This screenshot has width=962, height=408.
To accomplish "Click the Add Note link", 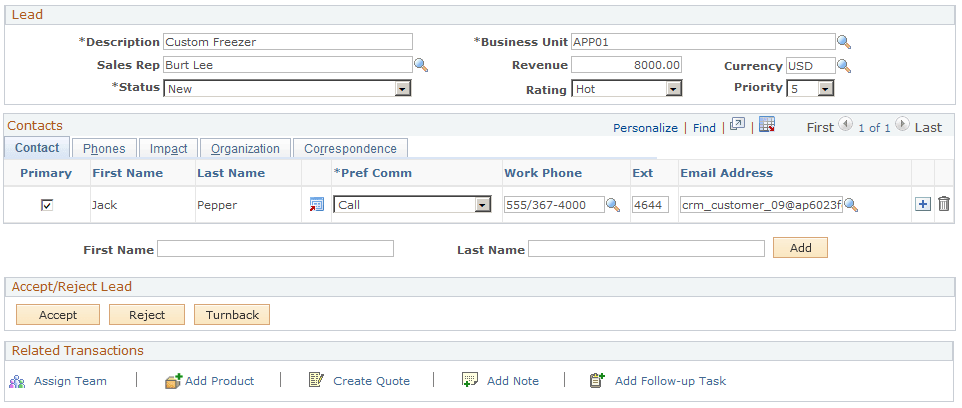I will 513,381.
